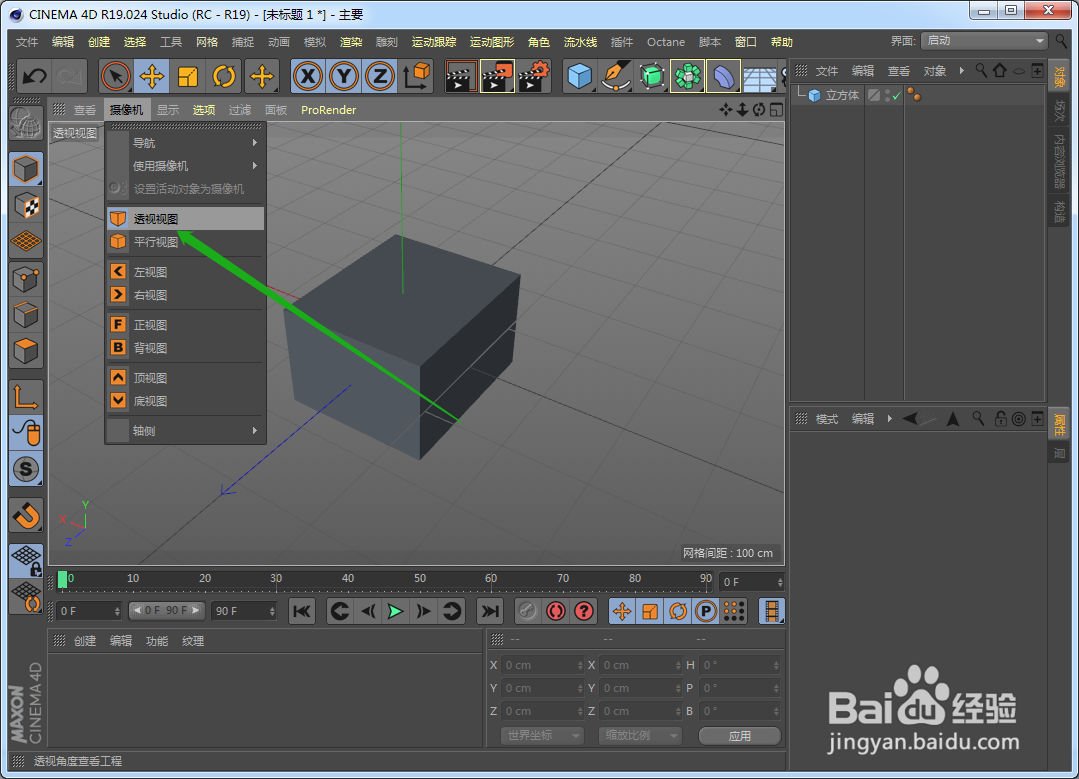This screenshot has width=1079, height=779.
Task: Expand the 使用摄像机 submenu
Action: [185, 166]
